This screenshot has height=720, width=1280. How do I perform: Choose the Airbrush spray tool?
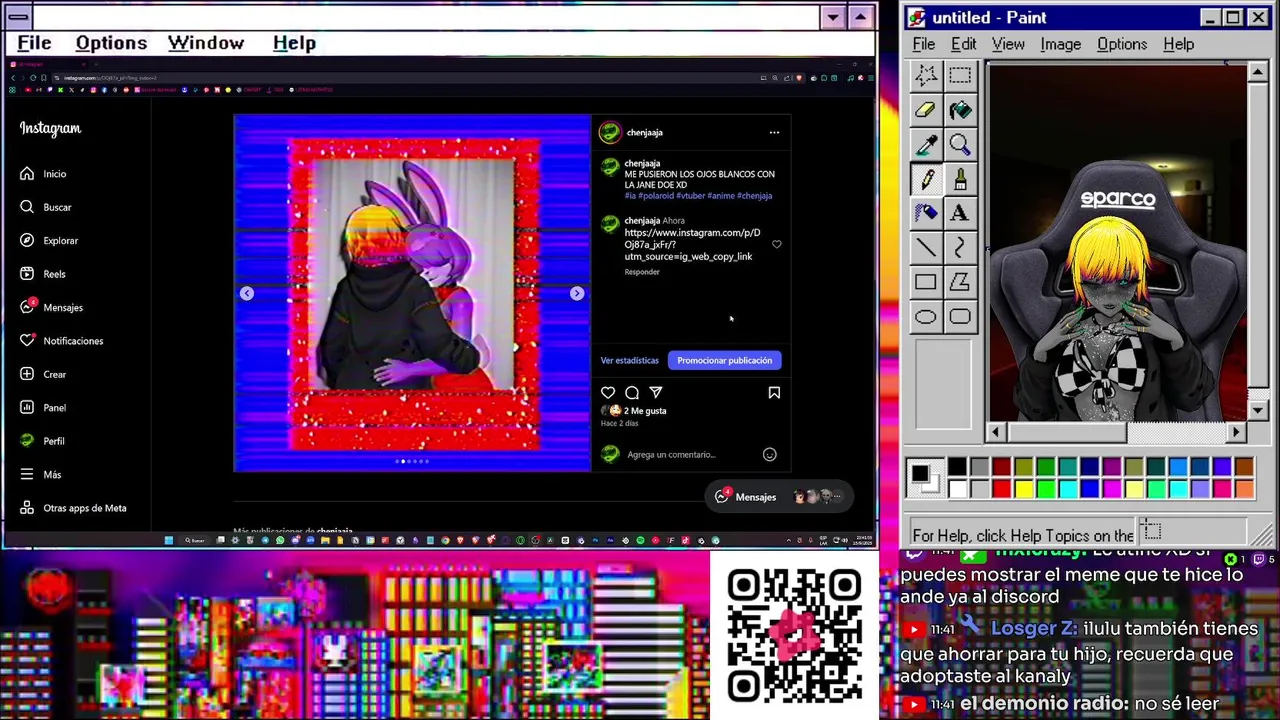coord(926,213)
